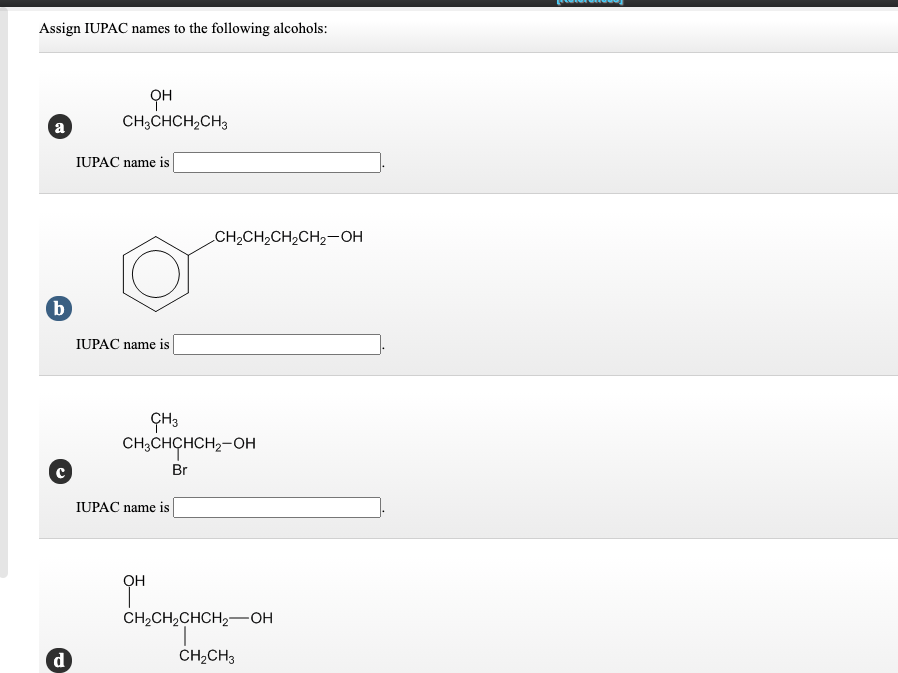Select the circled letter "c" badge

point(60,471)
